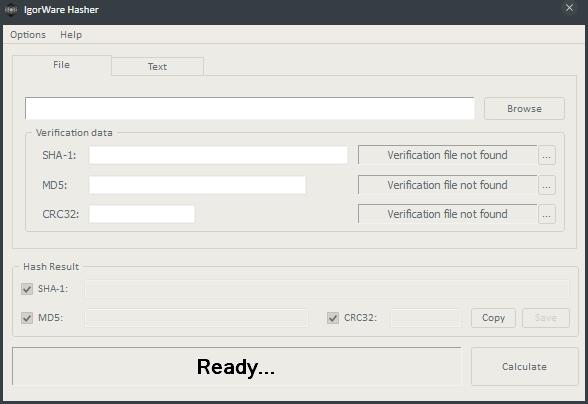Browse for MD5 verification file with ellipsis button
588x404 pixels.
[547, 185]
